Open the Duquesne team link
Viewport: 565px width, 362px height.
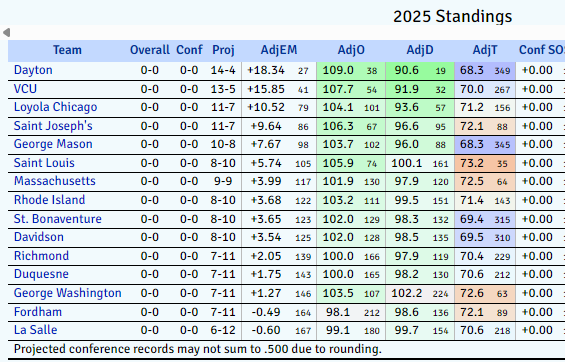coord(41,274)
